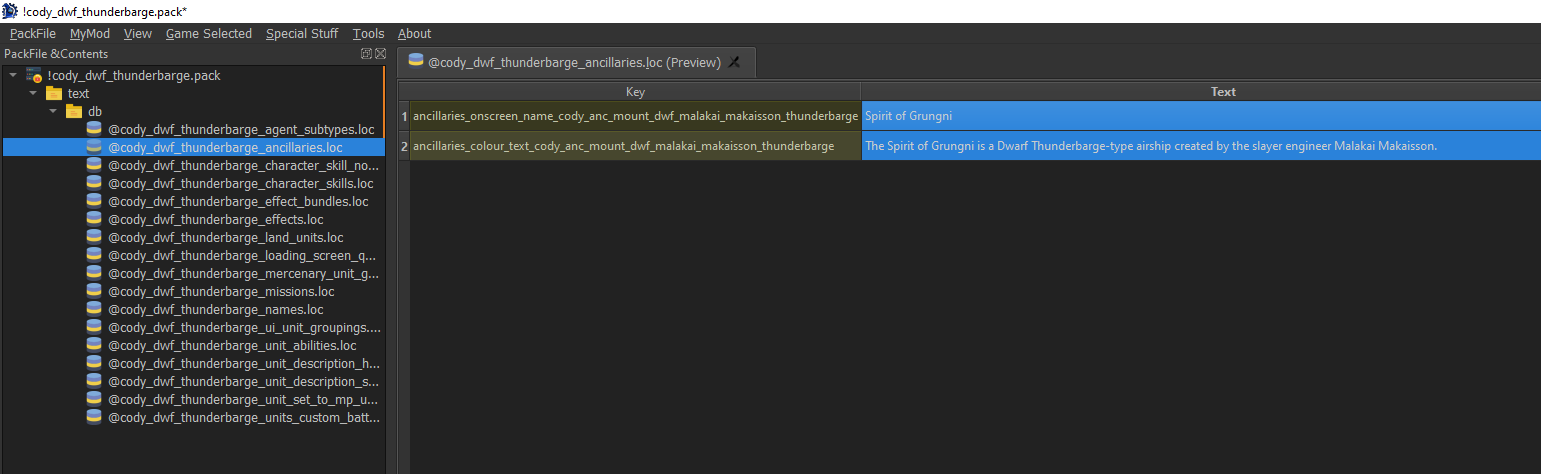Select @cody_dwf_thunderbarge_missions.loc file

pos(221,291)
